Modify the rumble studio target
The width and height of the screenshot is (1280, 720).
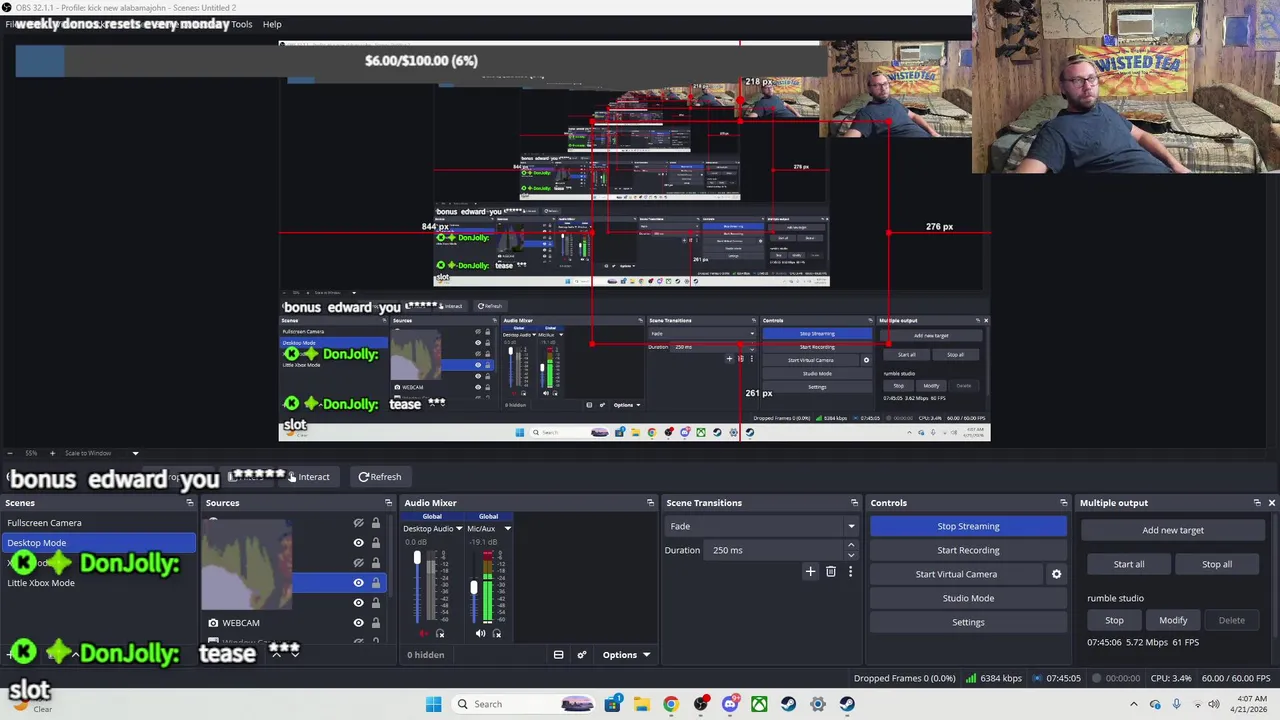tap(1173, 620)
